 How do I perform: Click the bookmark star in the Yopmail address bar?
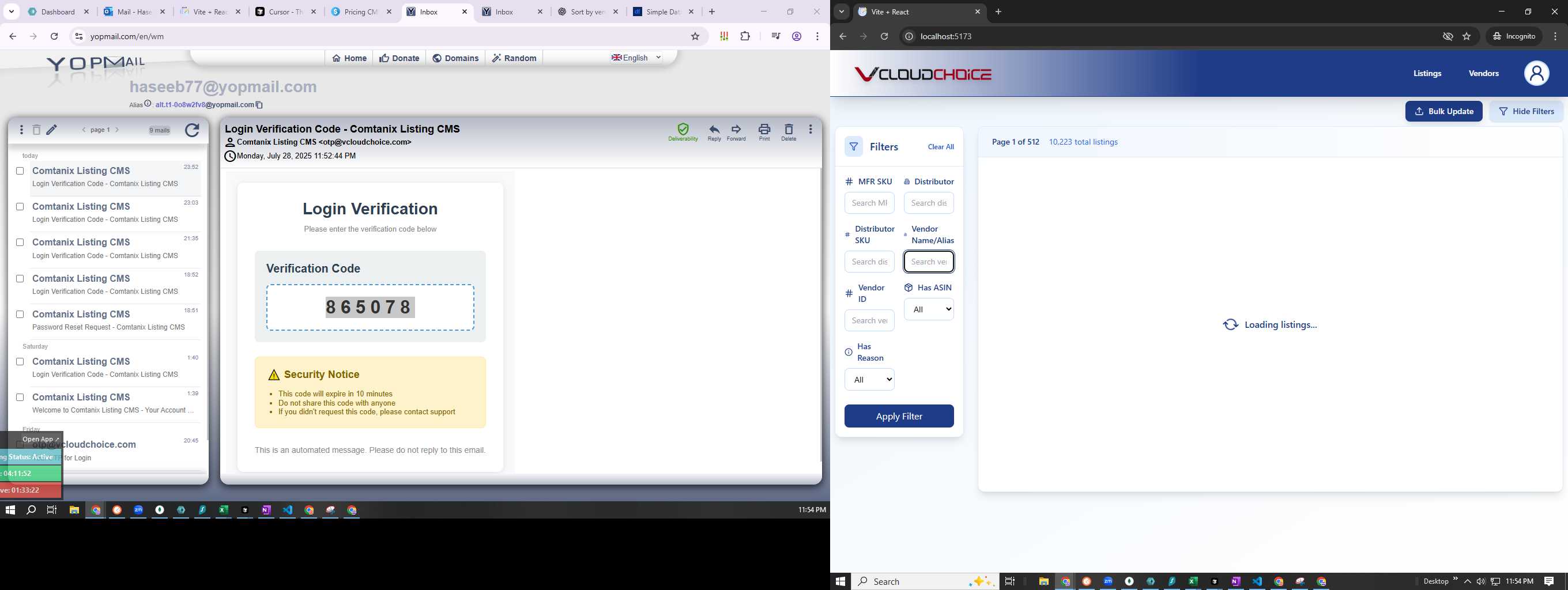point(695,36)
